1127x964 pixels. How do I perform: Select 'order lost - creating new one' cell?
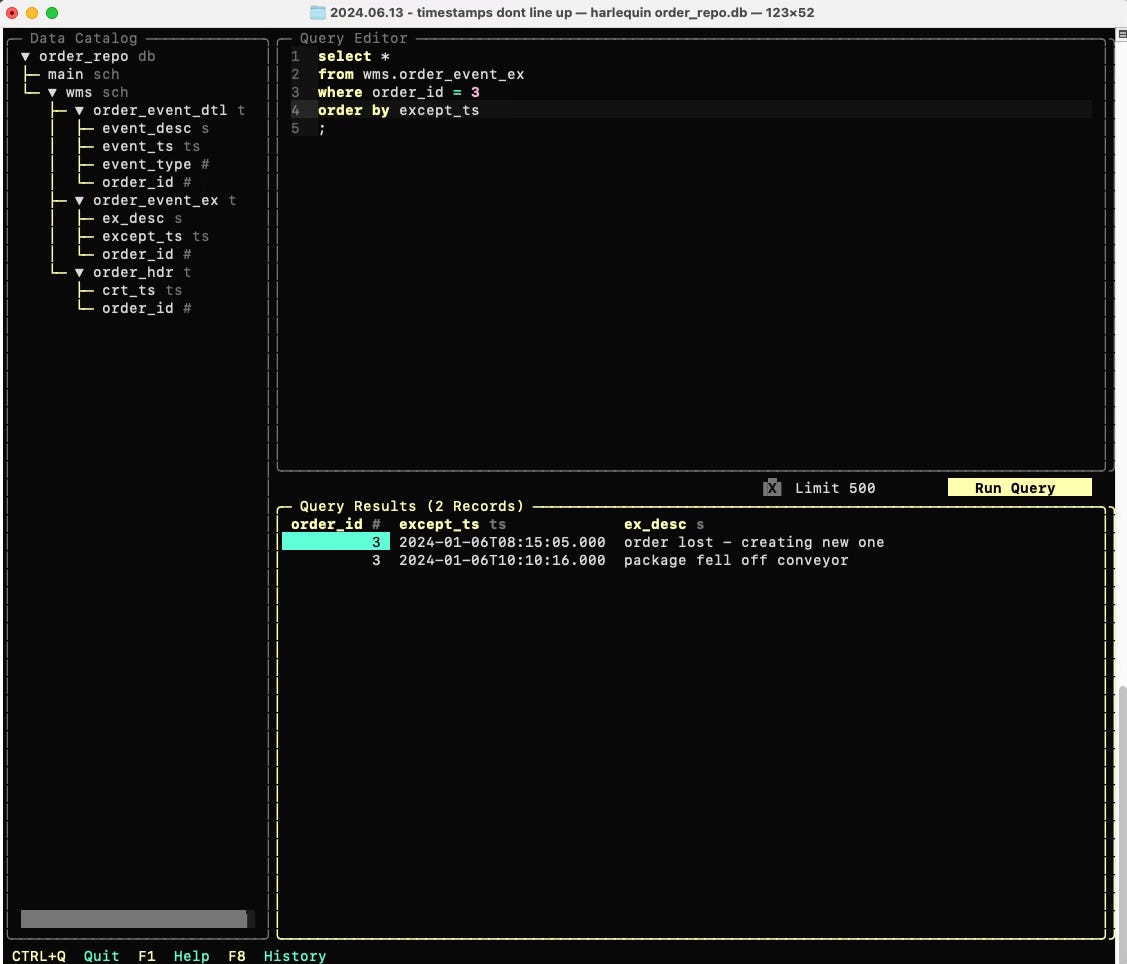click(x=753, y=542)
